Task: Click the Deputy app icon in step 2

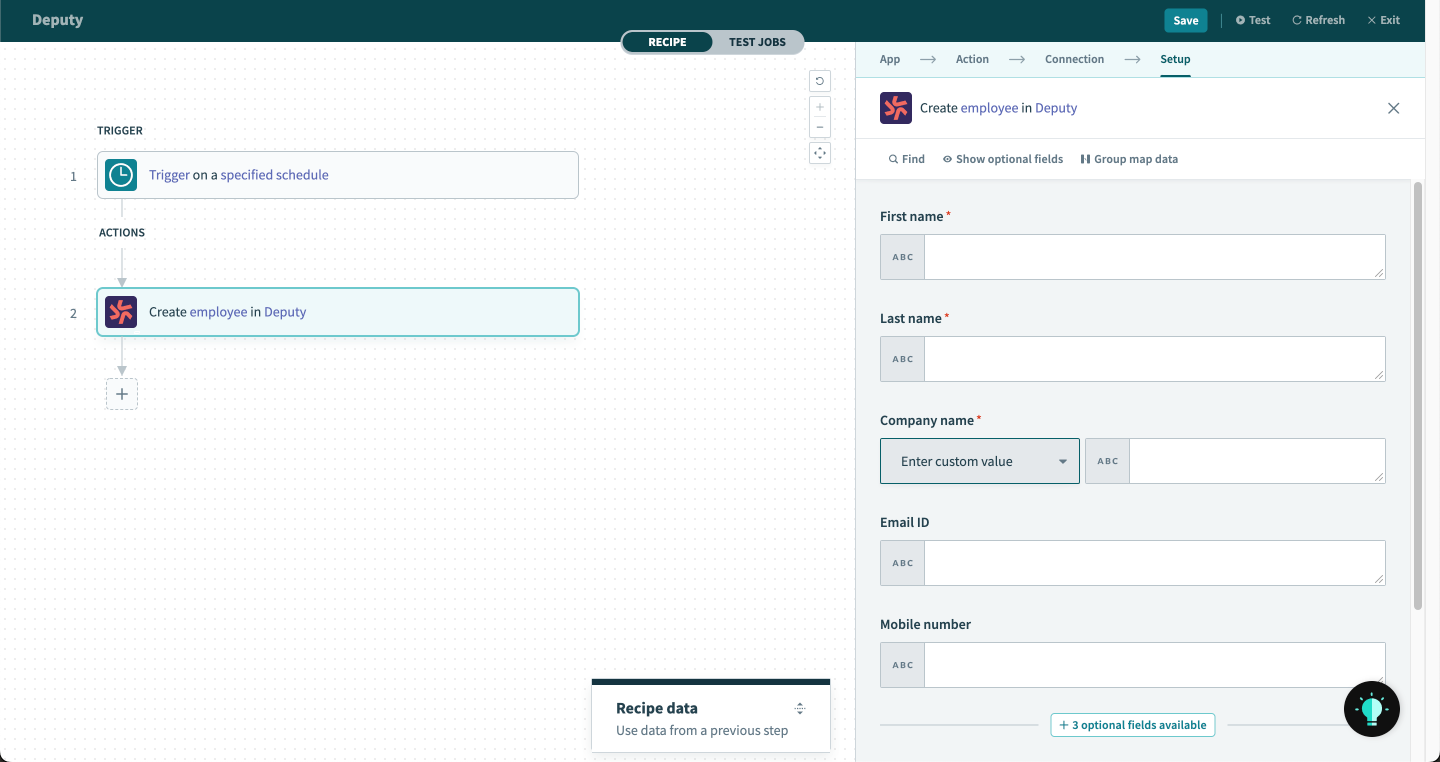Action: click(121, 312)
